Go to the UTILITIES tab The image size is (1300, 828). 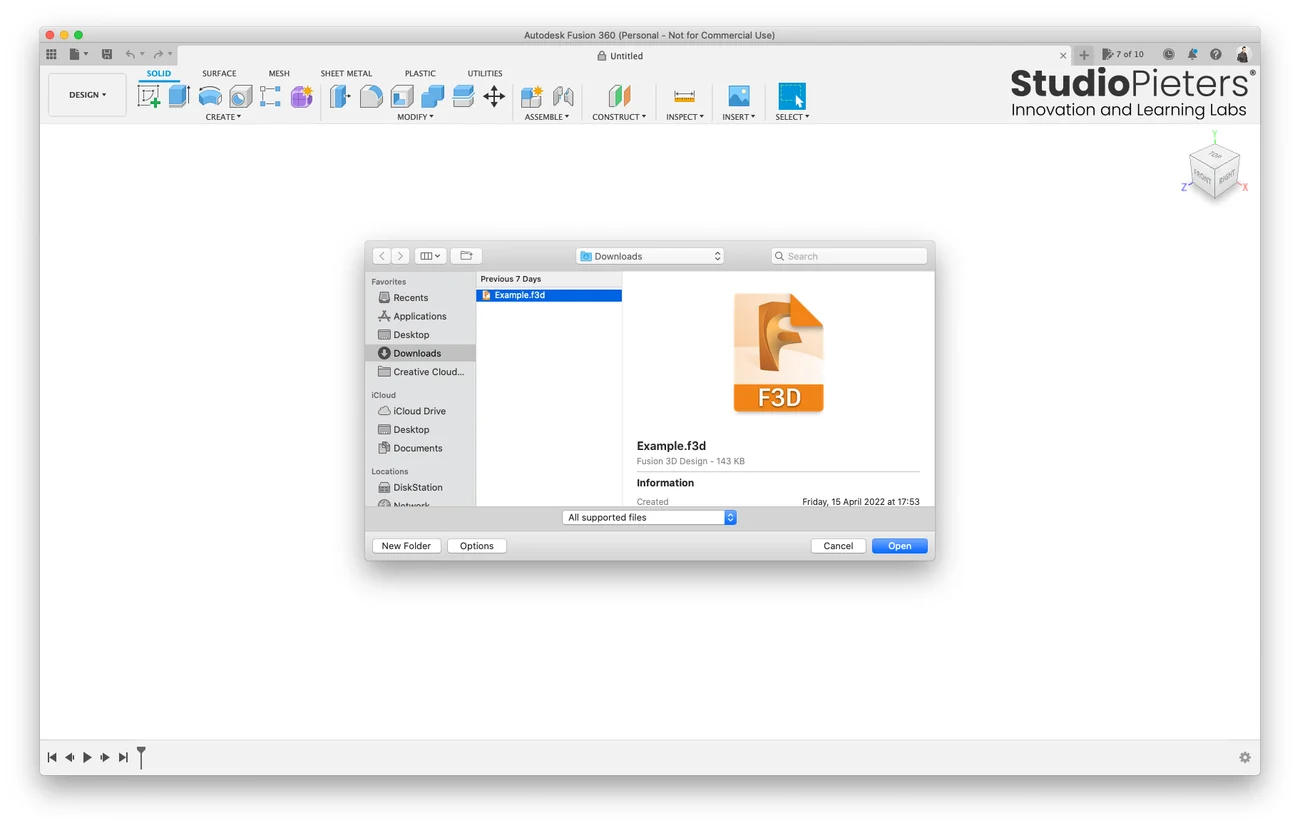[485, 73]
